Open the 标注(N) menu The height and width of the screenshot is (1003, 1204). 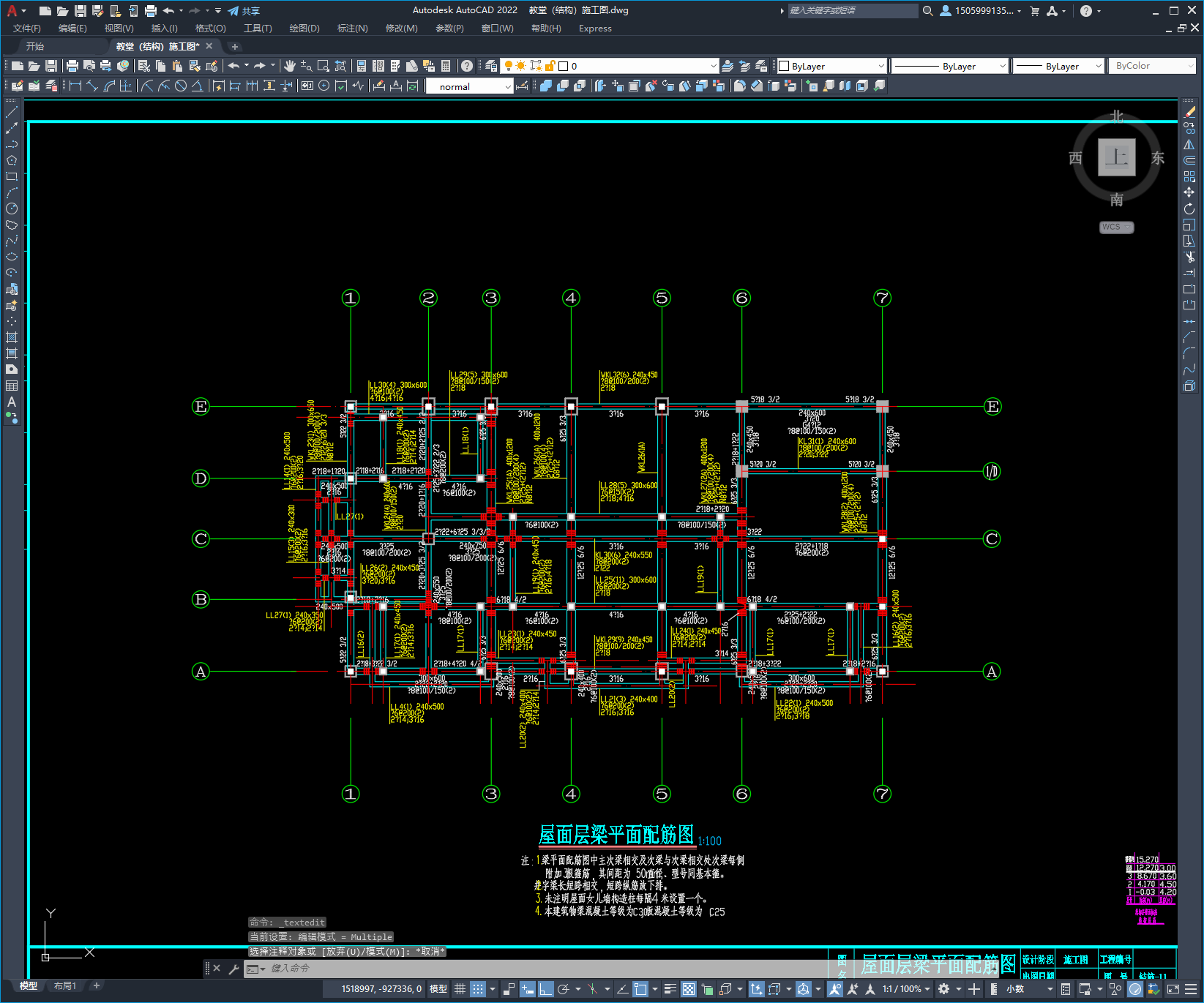352,29
